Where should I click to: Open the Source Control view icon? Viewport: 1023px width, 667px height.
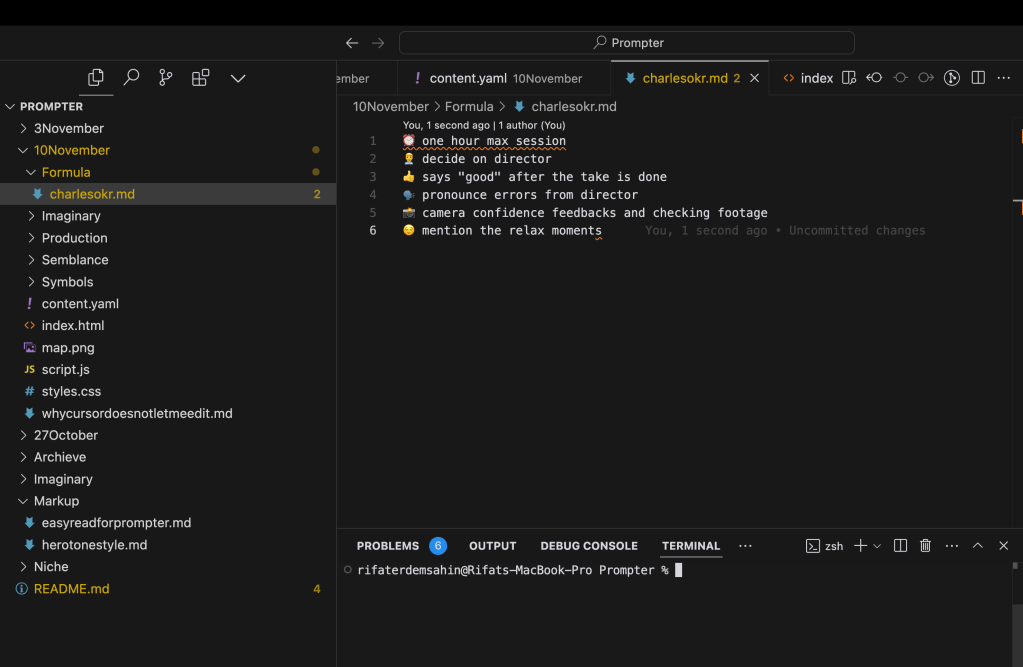click(x=166, y=78)
